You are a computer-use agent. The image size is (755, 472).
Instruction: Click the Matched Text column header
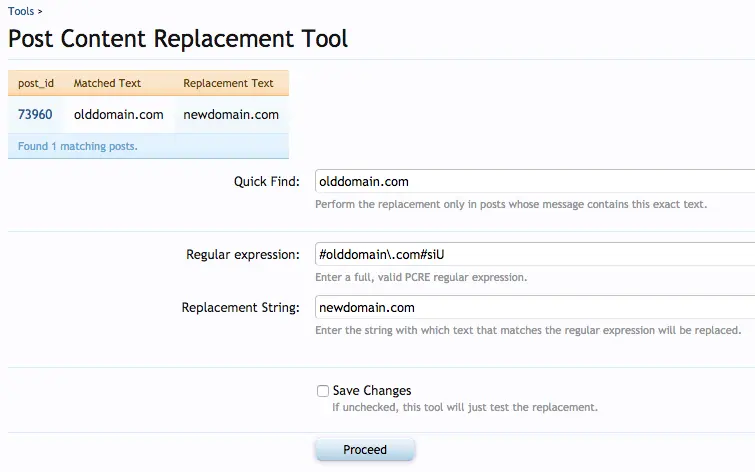[108, 84]
